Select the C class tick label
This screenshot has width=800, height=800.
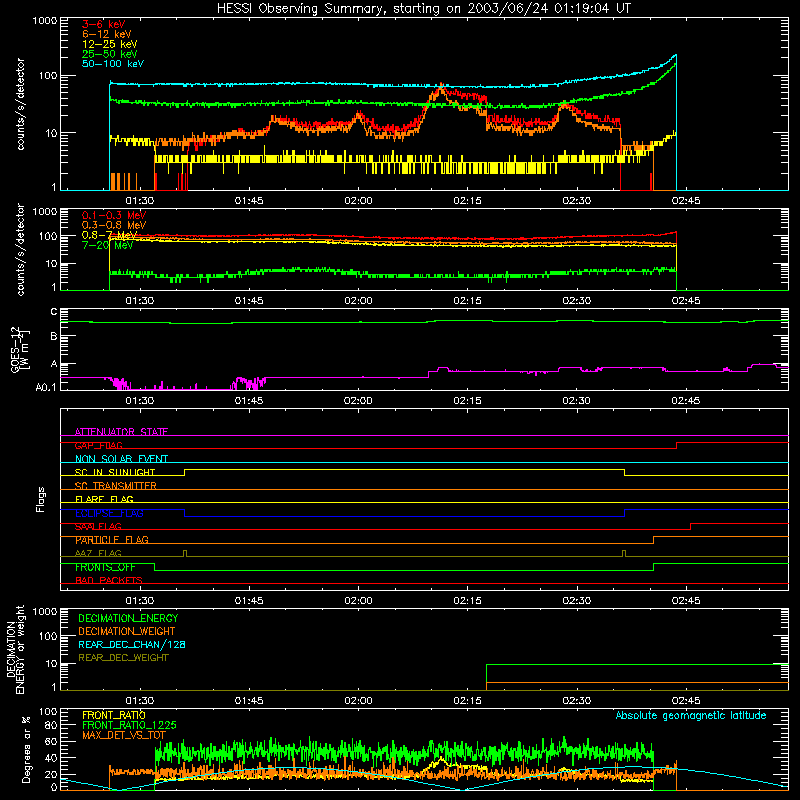(54, 312)
